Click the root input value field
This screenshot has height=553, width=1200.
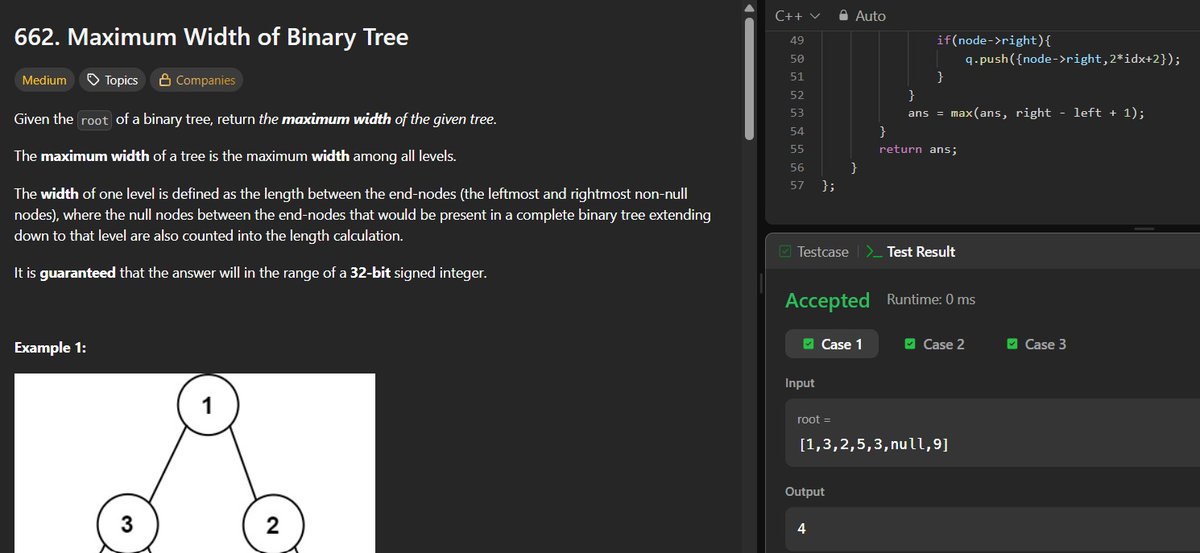(992, 431)
